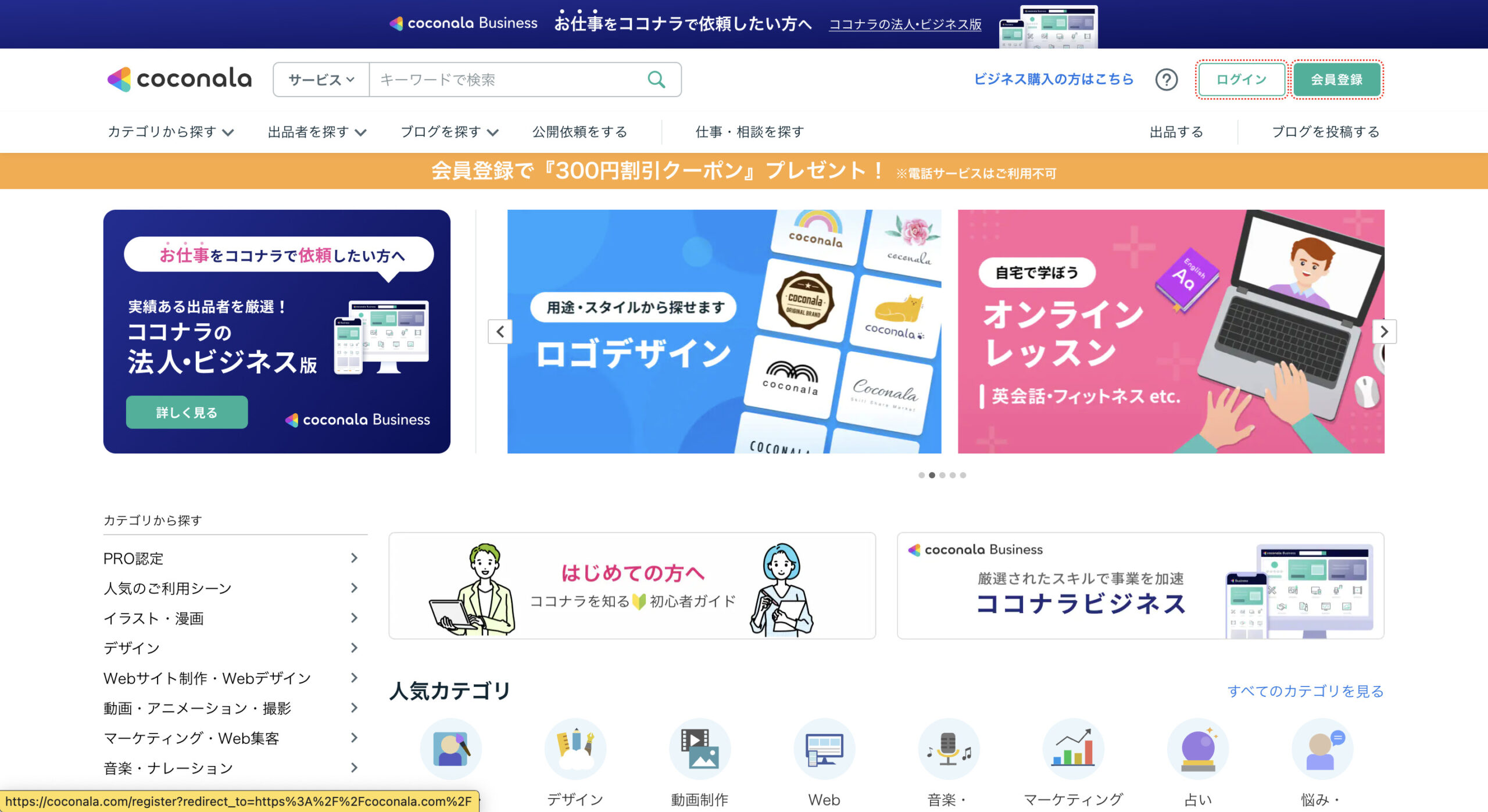Open ビジネス購入の方はこちら link
Viewport: 1488px width, 812px height.
(1053, 79)
